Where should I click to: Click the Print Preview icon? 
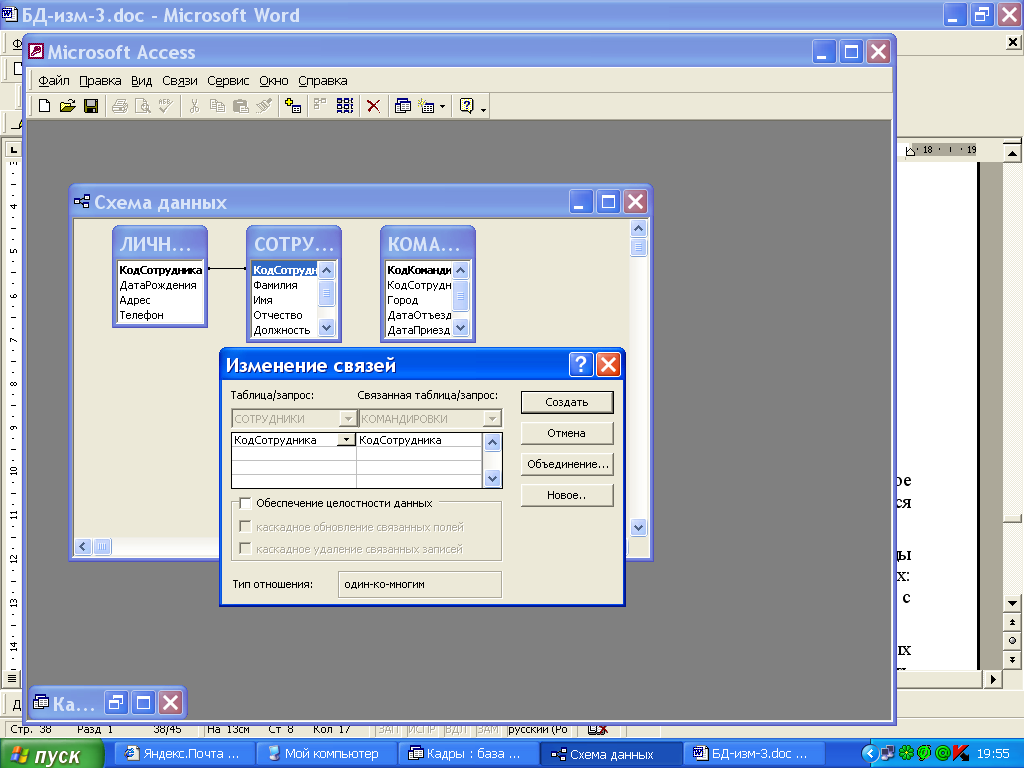click(x=142, y=106)
